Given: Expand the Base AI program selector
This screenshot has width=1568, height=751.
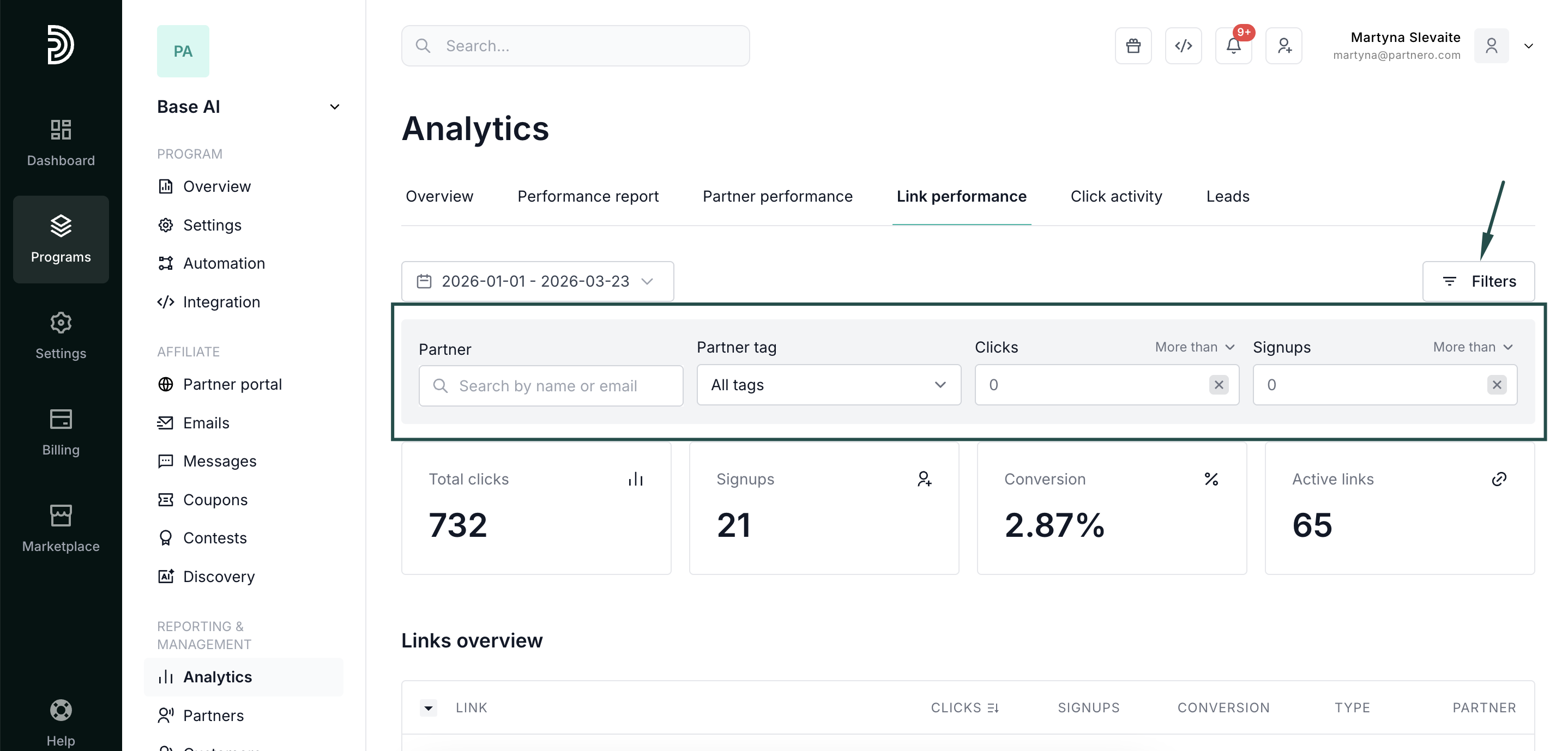Looking at the screenshot, I should (x=334, y=107).
